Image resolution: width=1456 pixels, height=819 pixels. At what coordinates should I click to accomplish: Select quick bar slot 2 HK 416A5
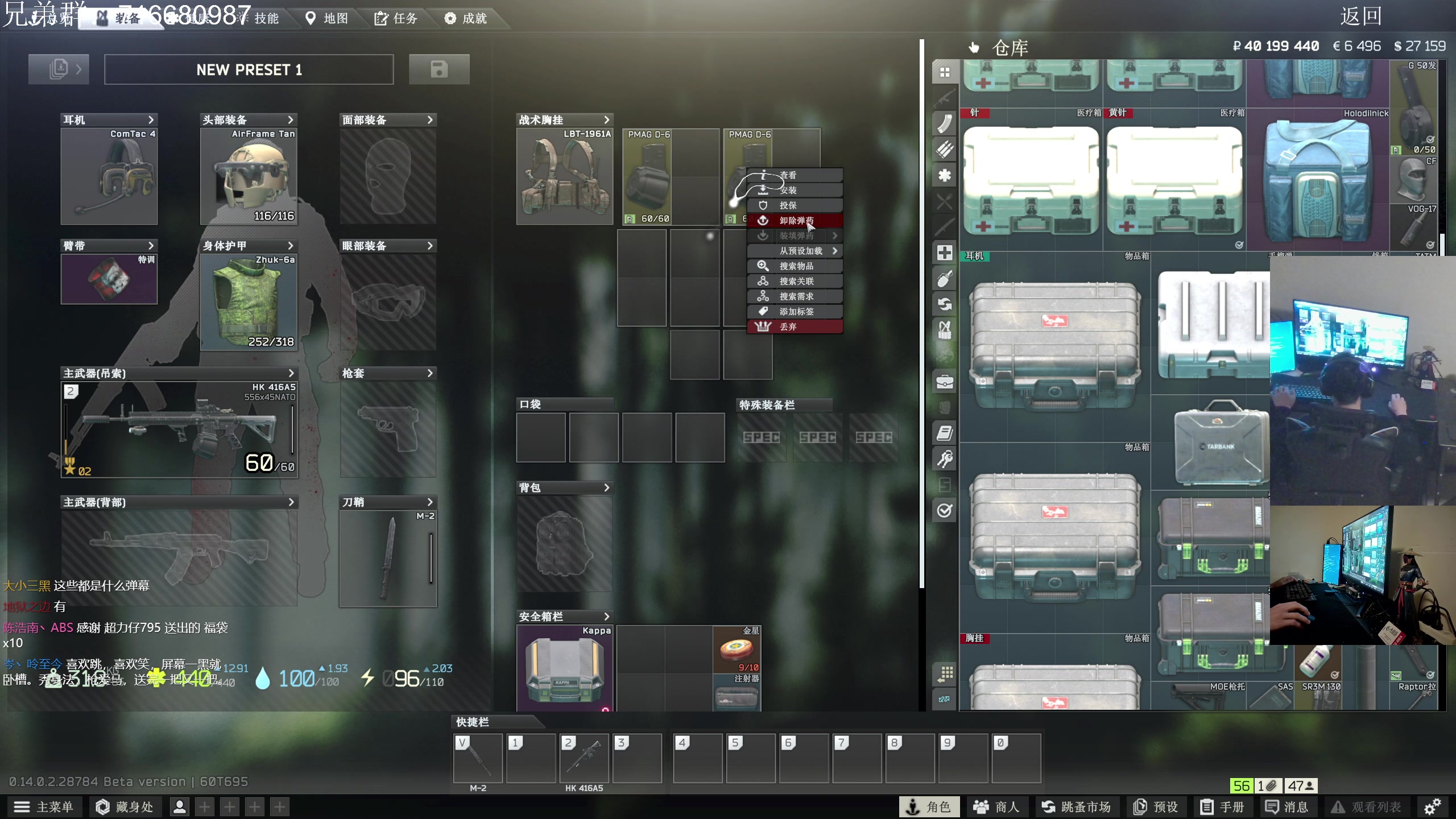(584, 758)
